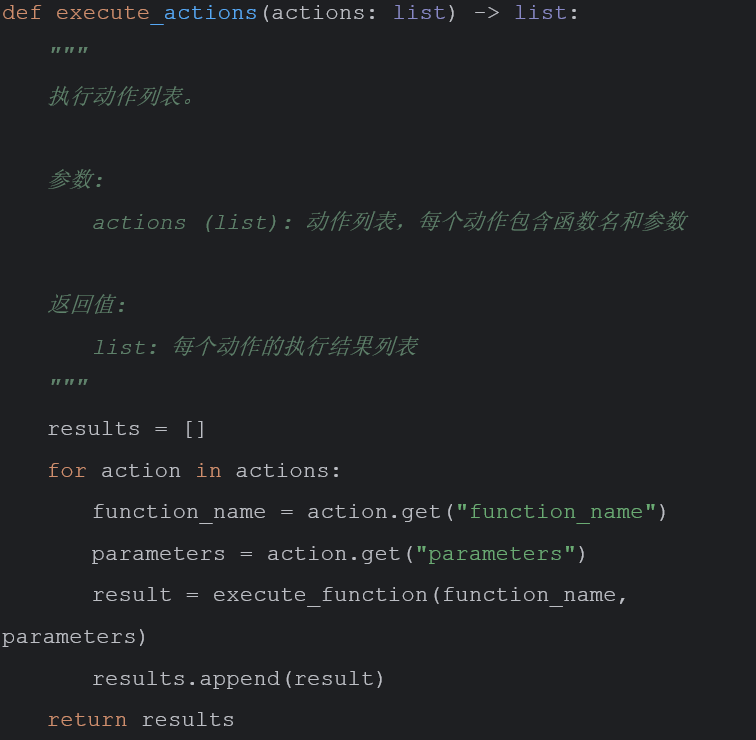
Task: Click the wrapped parameters) continuation line
Action: click(x=74, y=637)
